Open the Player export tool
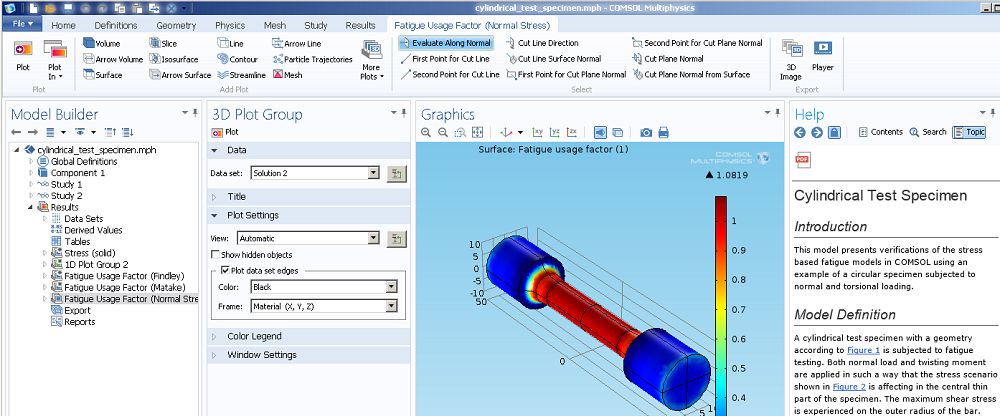 [x=823, y=56]
